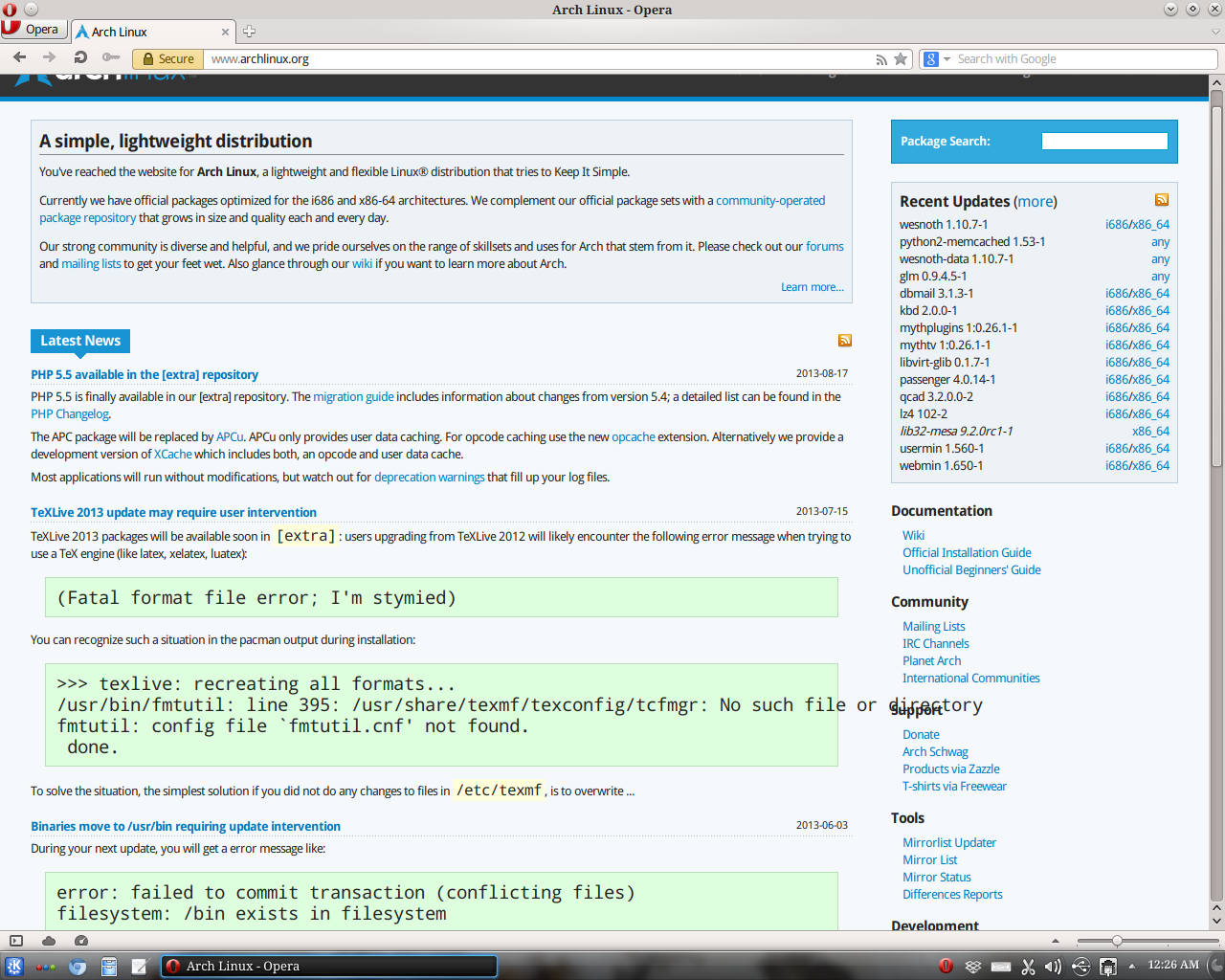Open the Donate link
Screen dimensions: 1225x980
921,734
